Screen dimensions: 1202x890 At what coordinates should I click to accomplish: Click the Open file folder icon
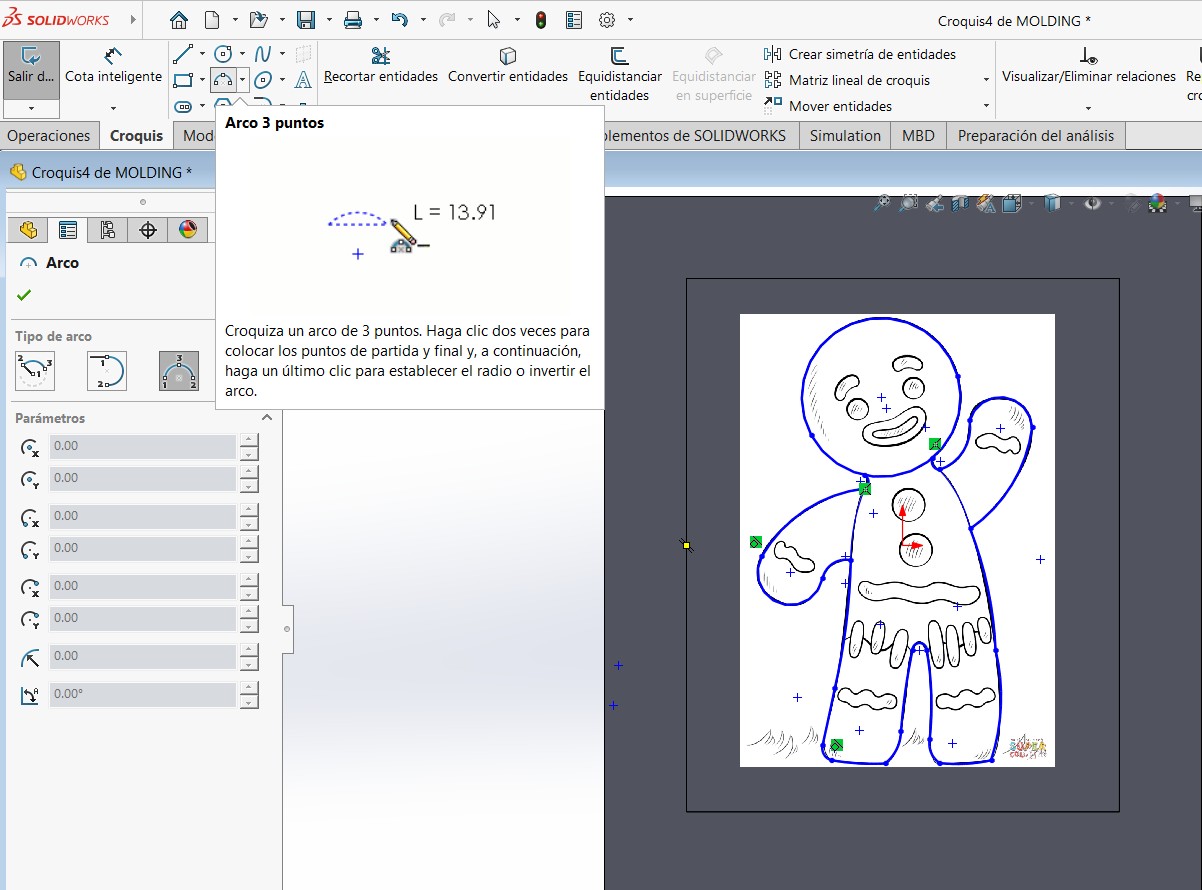point(258,20)
